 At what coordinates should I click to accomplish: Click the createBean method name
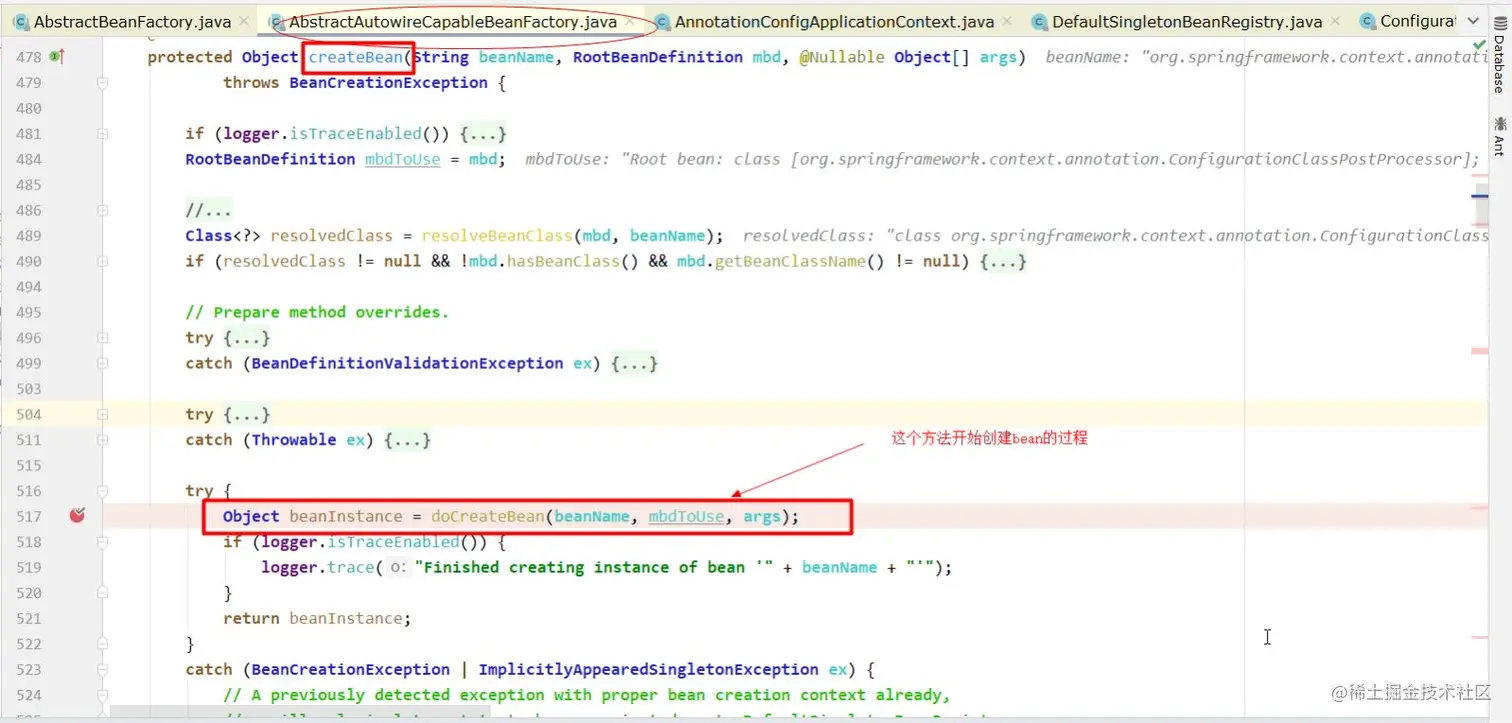click(355, 57)
